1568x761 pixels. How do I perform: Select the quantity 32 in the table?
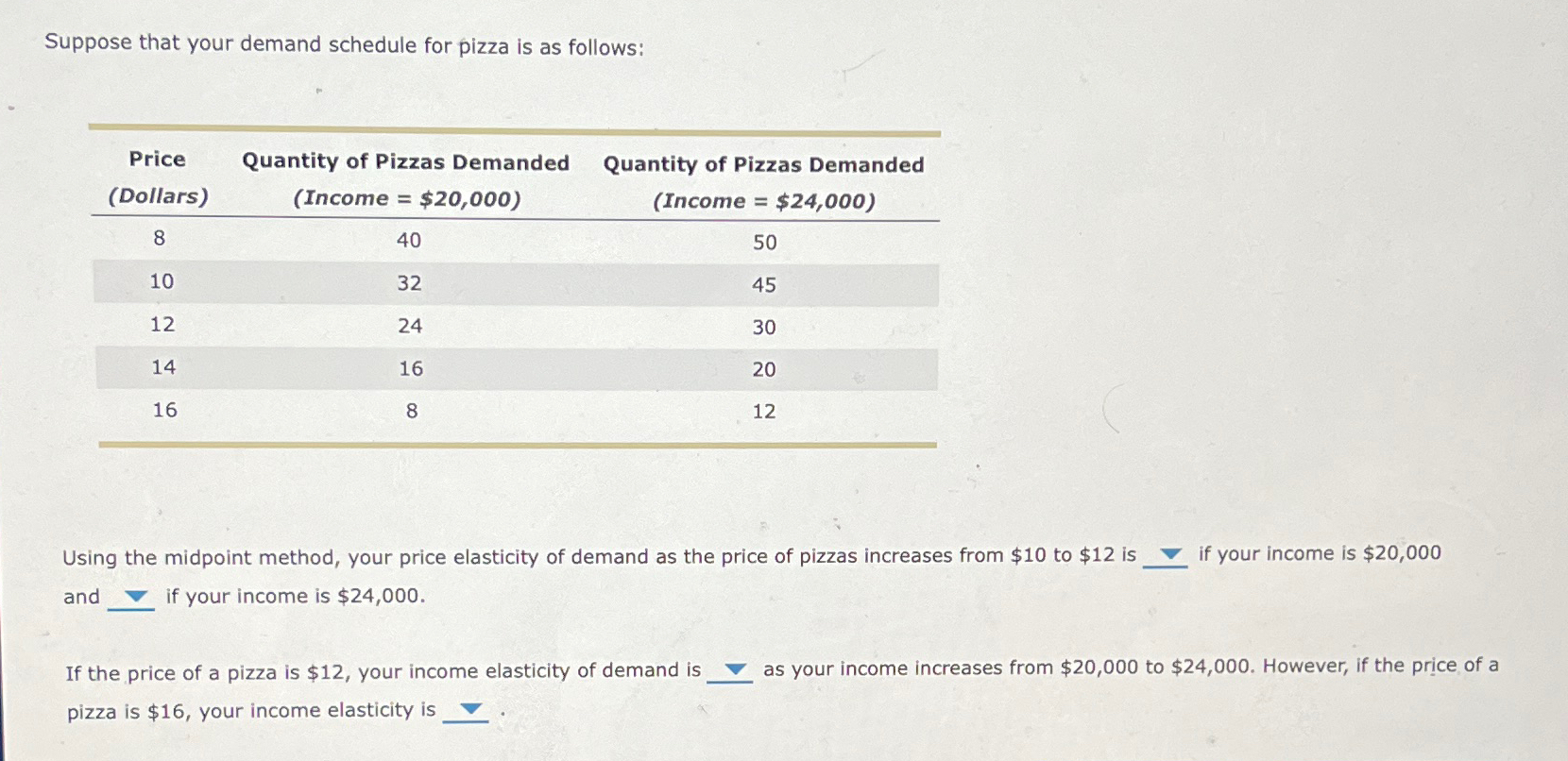coord(409,282)
